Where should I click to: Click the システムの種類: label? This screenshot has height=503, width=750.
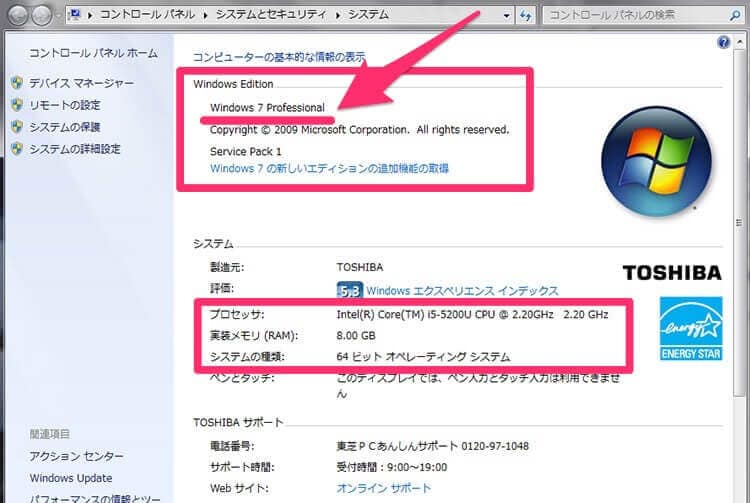(x=247, y=357)
